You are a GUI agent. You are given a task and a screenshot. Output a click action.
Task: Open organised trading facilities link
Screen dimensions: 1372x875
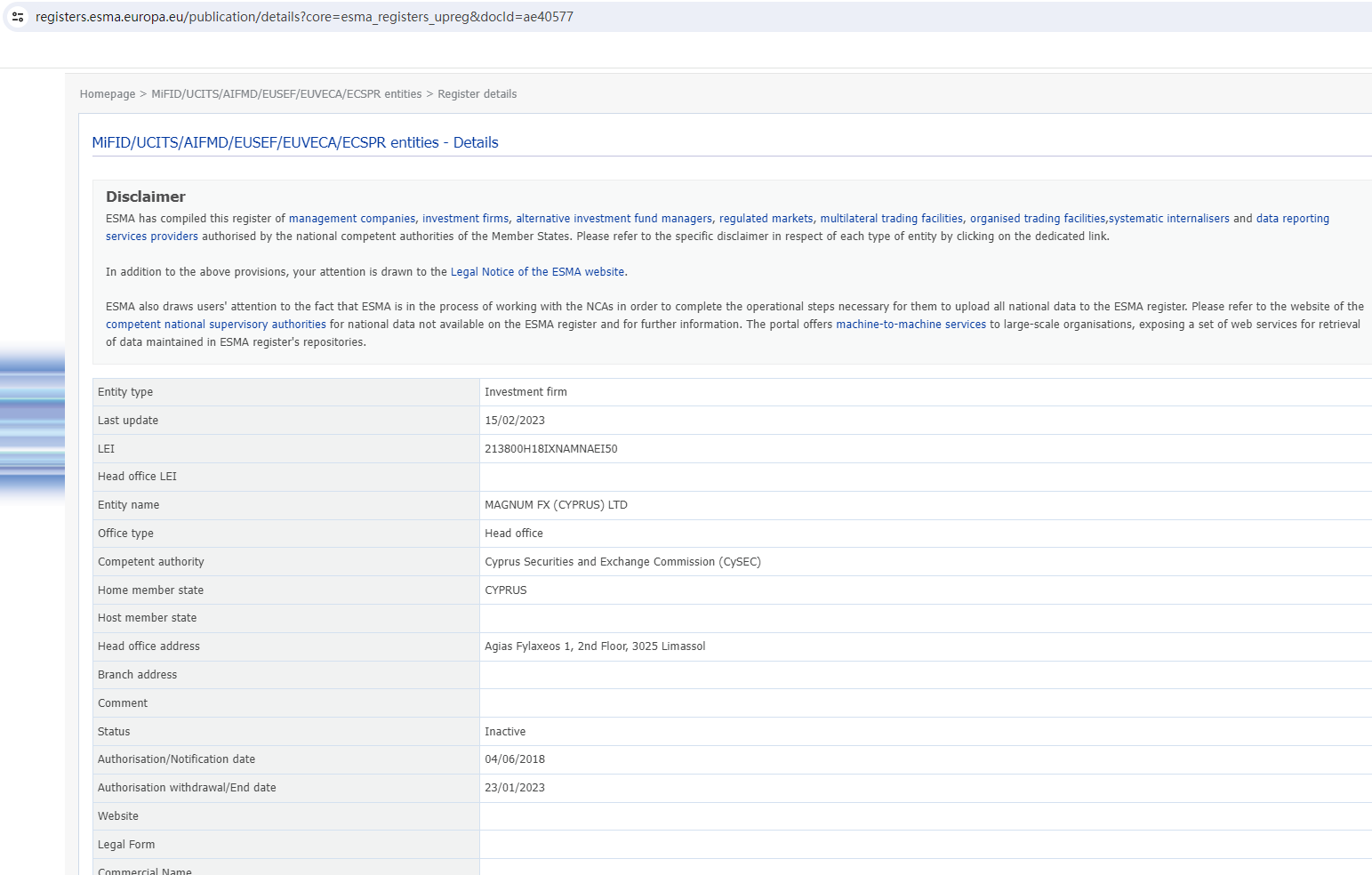(x=1037, y=219)
